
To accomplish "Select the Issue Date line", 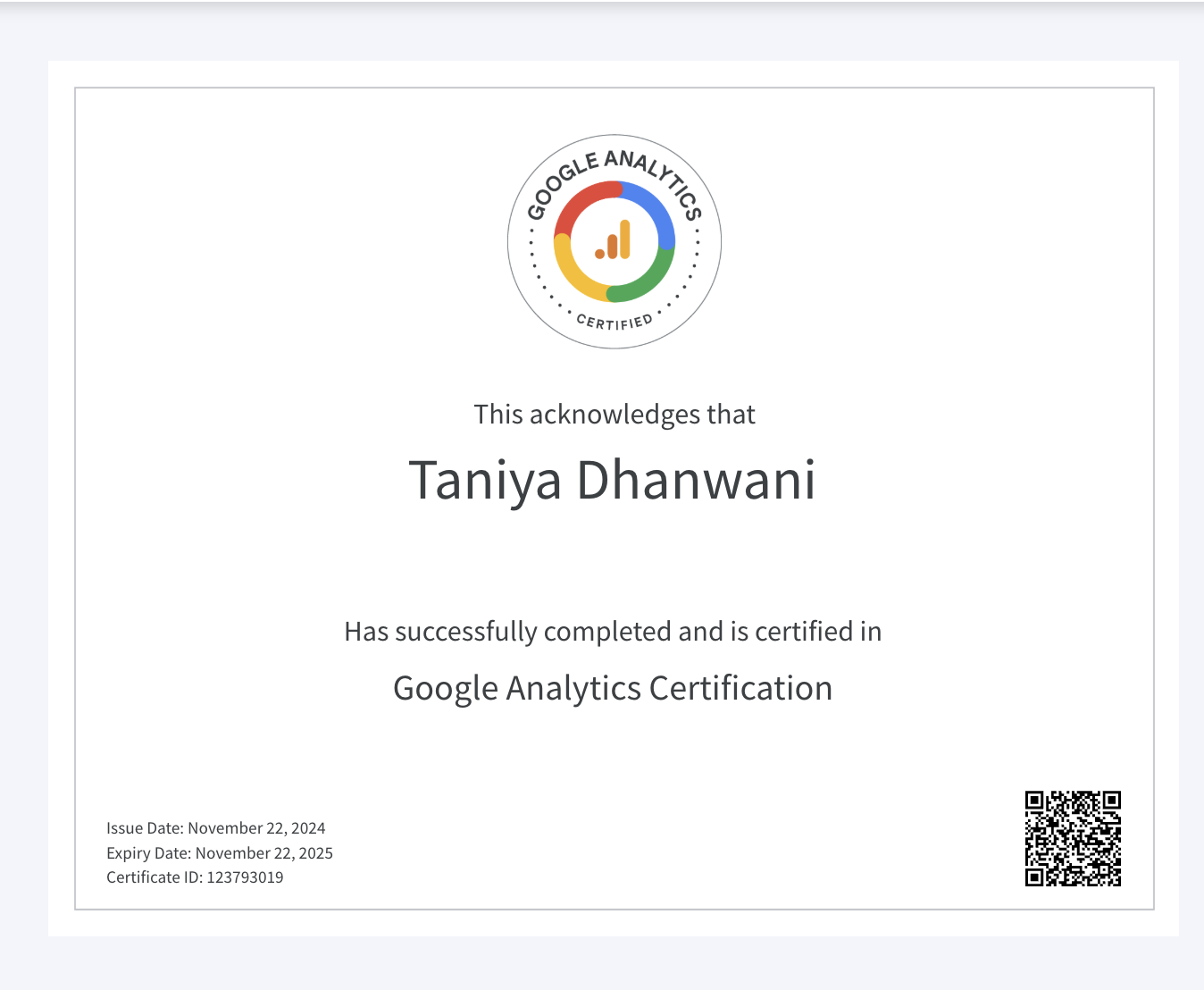I will tap(216, 828).
